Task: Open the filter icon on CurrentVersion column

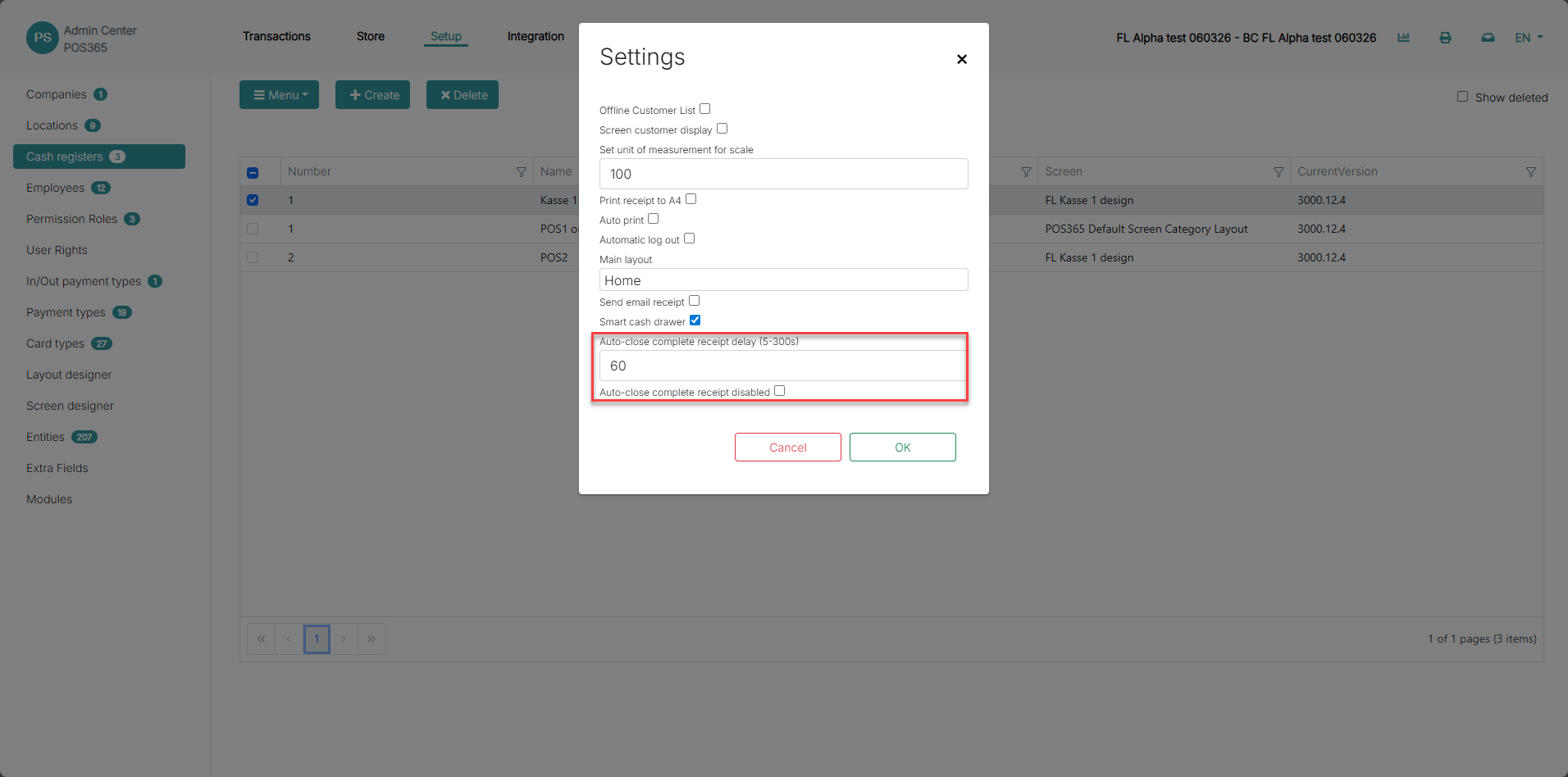Action: (1531, 172)
